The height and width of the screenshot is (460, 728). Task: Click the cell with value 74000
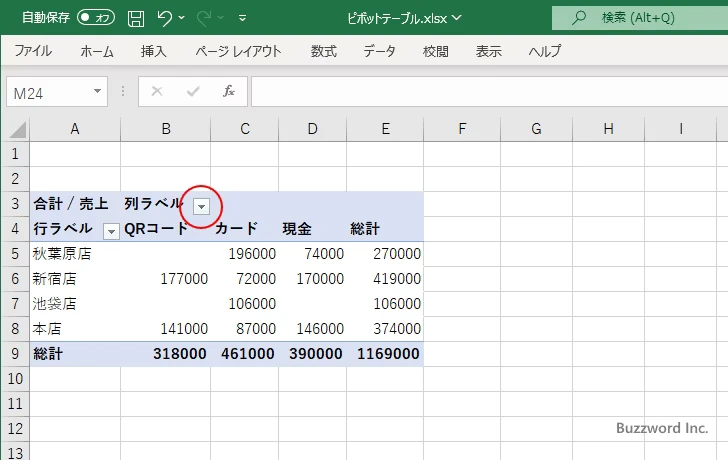click(x=312, y=254)
